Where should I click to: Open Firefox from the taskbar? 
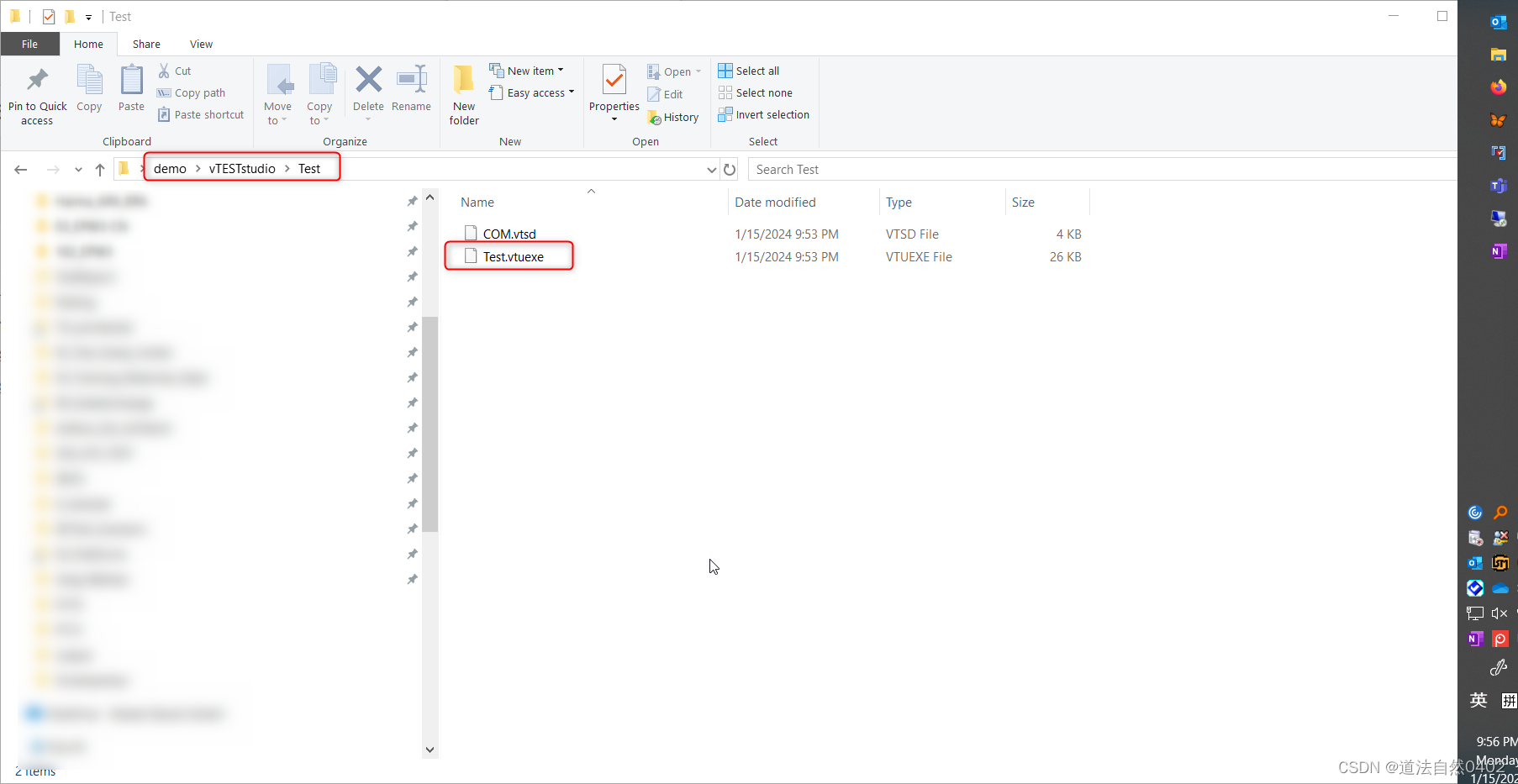(x=1499, y=87)
